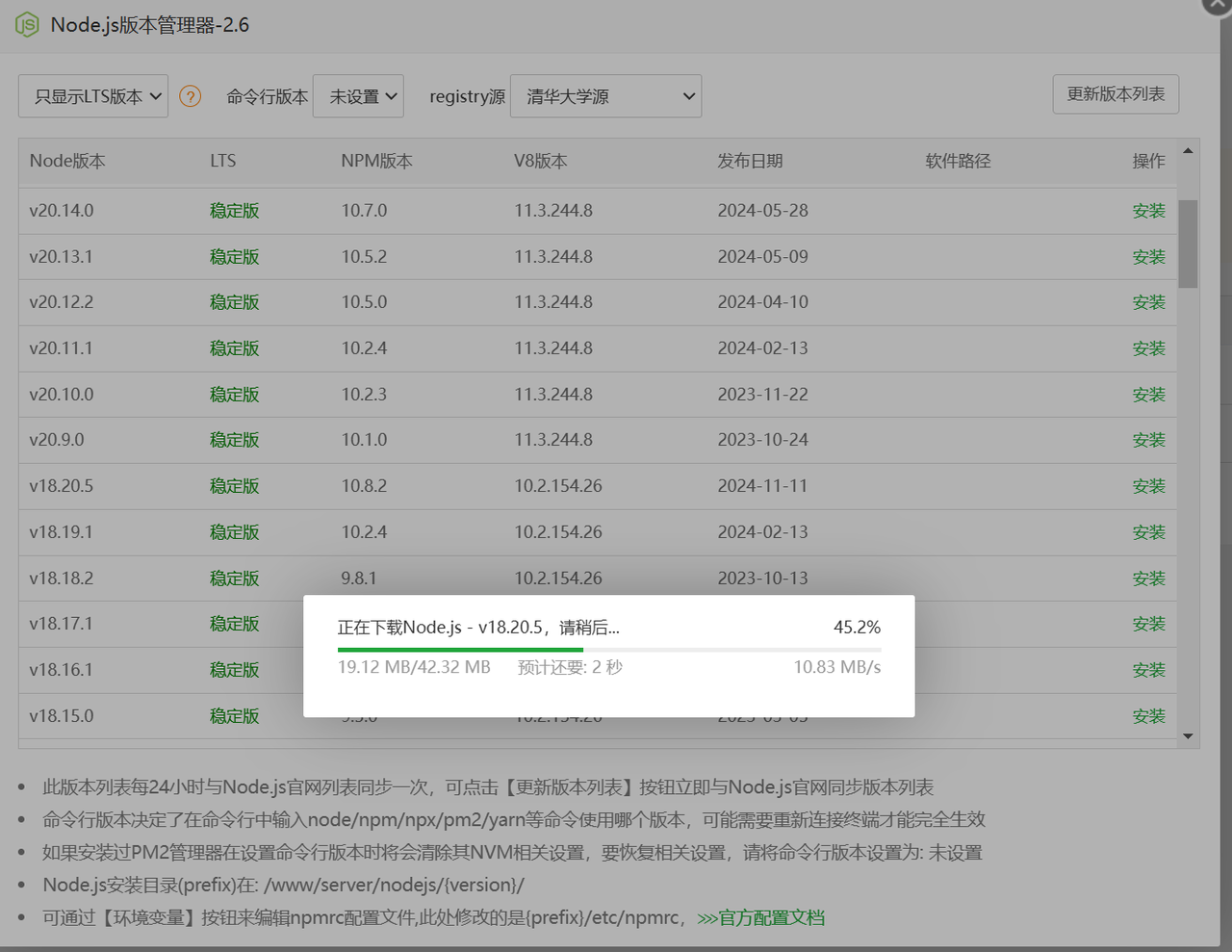Install Node v20.11.1
The width and height of the screenshot is (1232, 952).
click(x=1148, y=348)
